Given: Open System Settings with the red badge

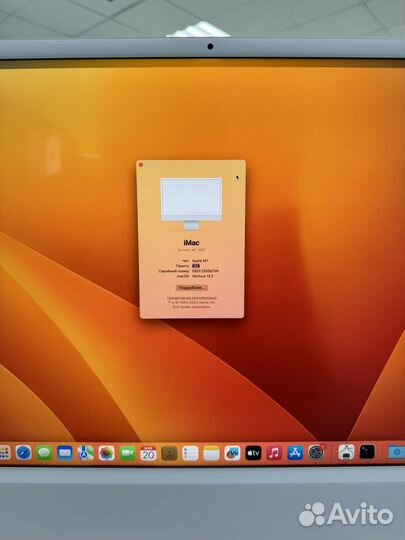Looking at the screenshot, I should (316, 452).
